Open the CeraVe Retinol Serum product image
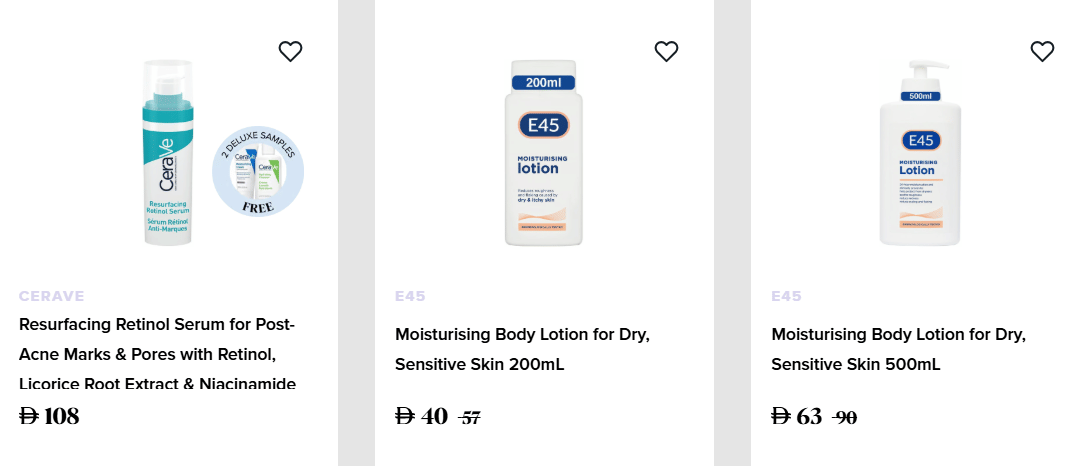This screenshot has height=466, width=1080. [x=165, y=153]
